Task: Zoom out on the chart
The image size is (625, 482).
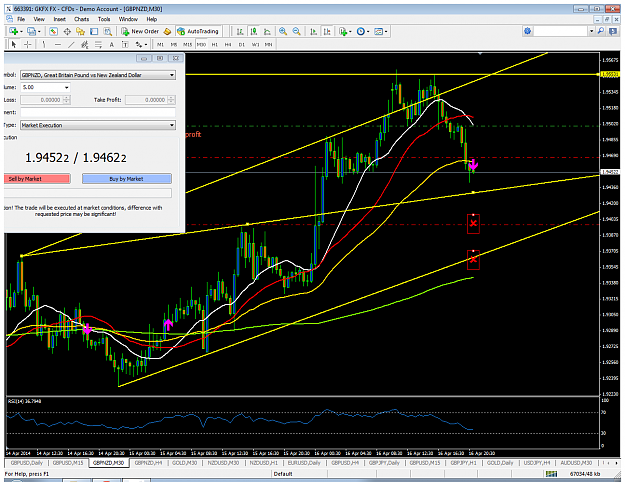Action: click(297, 31)
